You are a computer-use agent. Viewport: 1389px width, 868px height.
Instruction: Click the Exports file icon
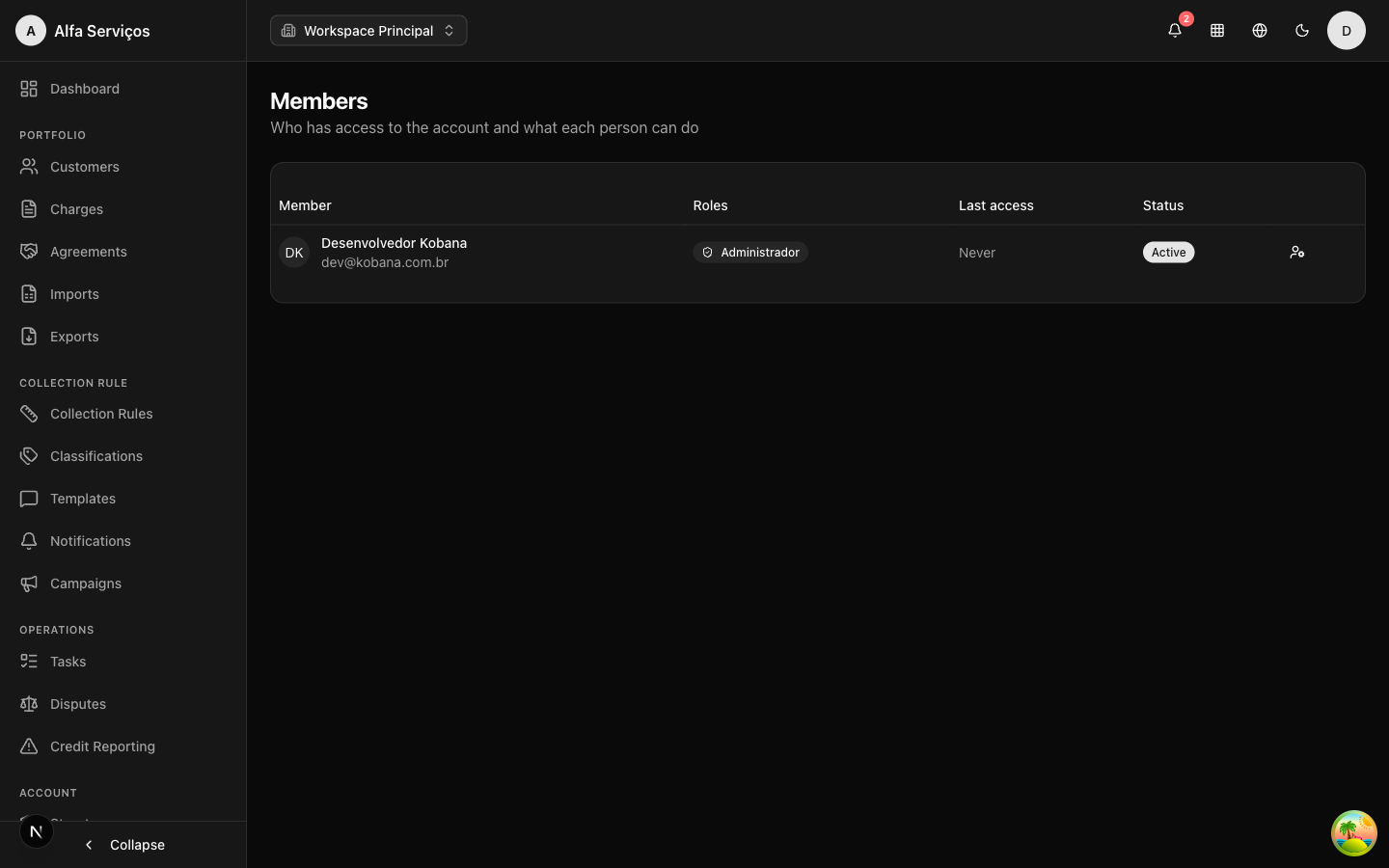click(29, 337)
